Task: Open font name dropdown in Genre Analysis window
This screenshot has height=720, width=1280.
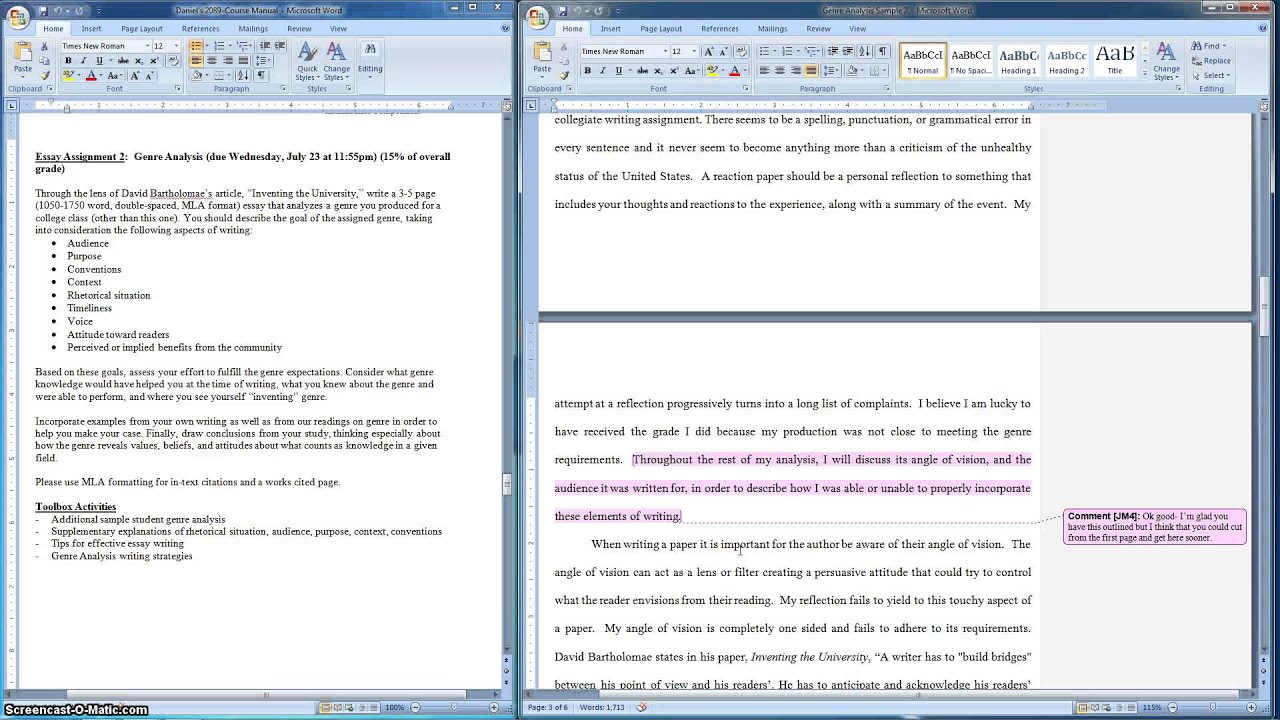Action: click(x=665, y=52)
